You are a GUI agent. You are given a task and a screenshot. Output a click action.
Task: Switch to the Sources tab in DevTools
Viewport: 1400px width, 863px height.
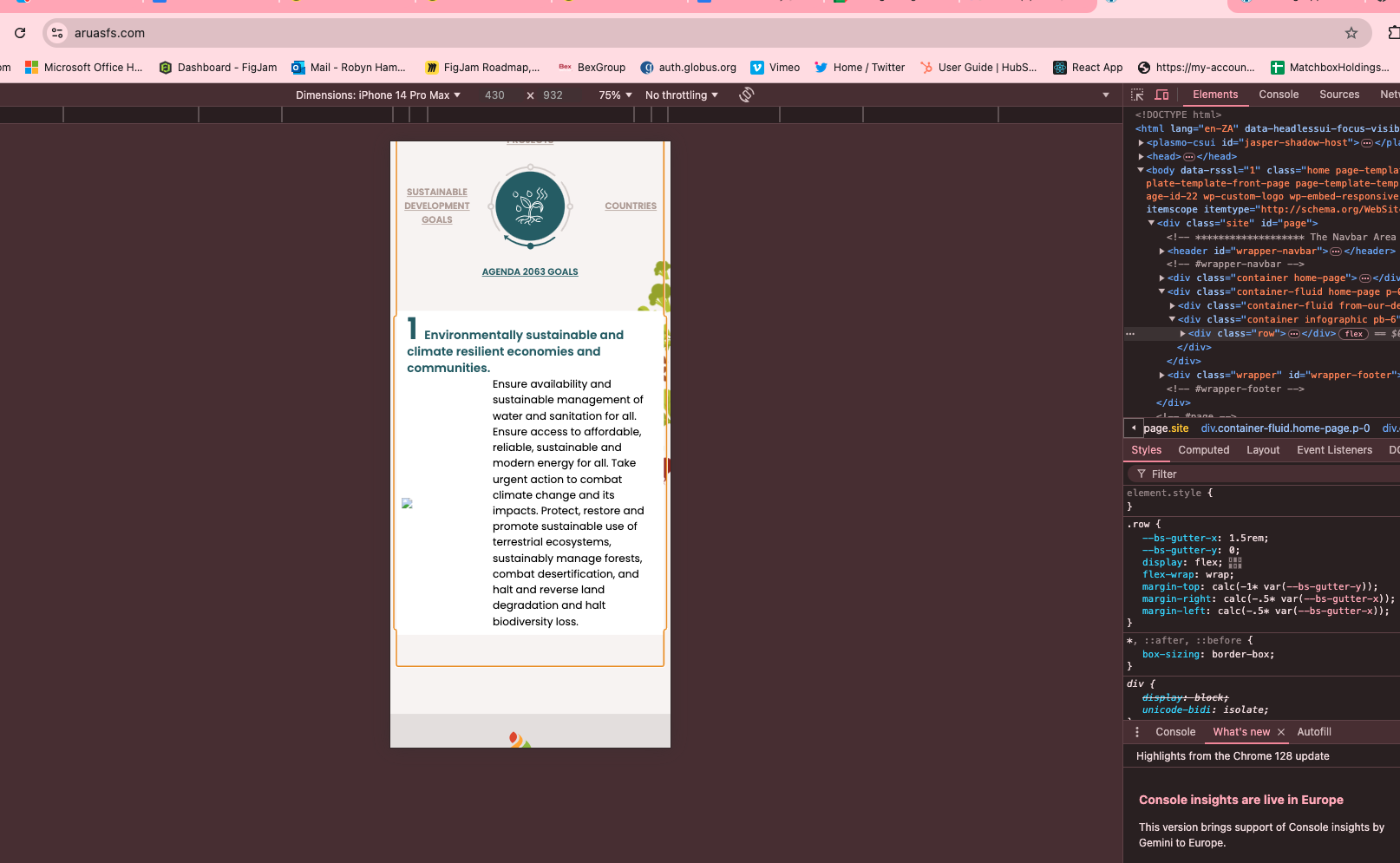click(x=1338, y=95)
